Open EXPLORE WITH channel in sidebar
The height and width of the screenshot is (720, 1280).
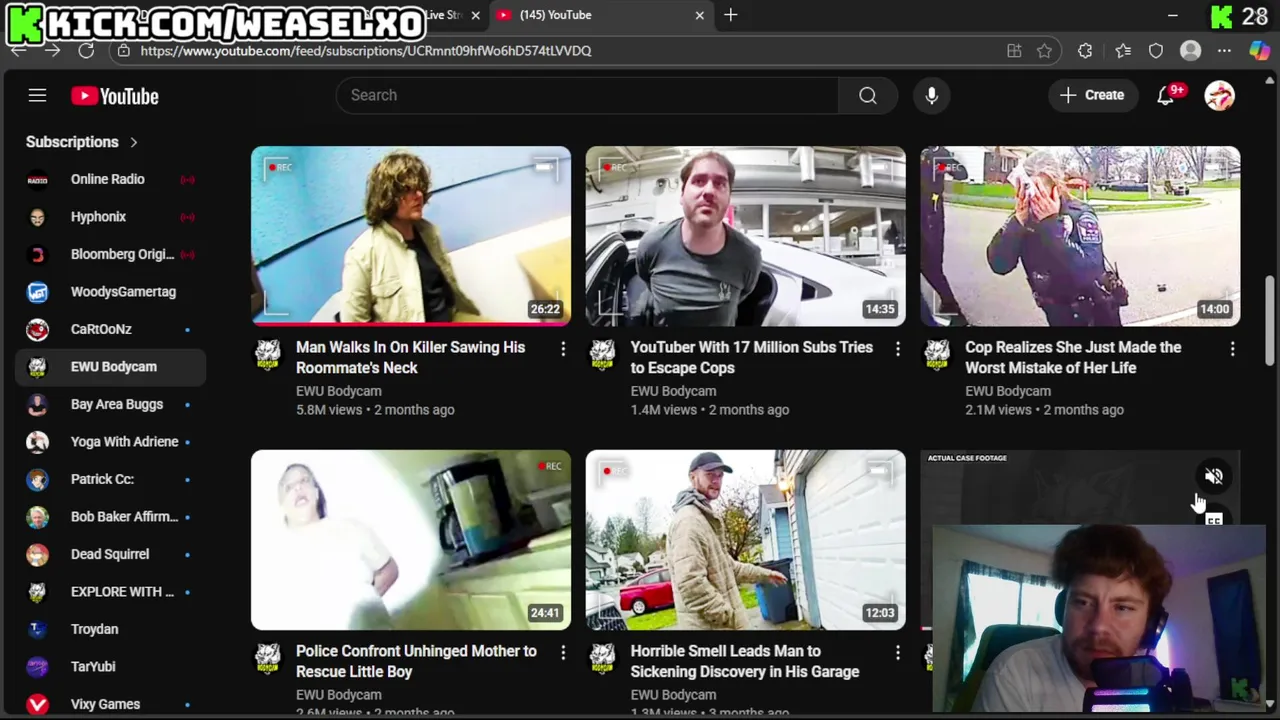point(110,592)
